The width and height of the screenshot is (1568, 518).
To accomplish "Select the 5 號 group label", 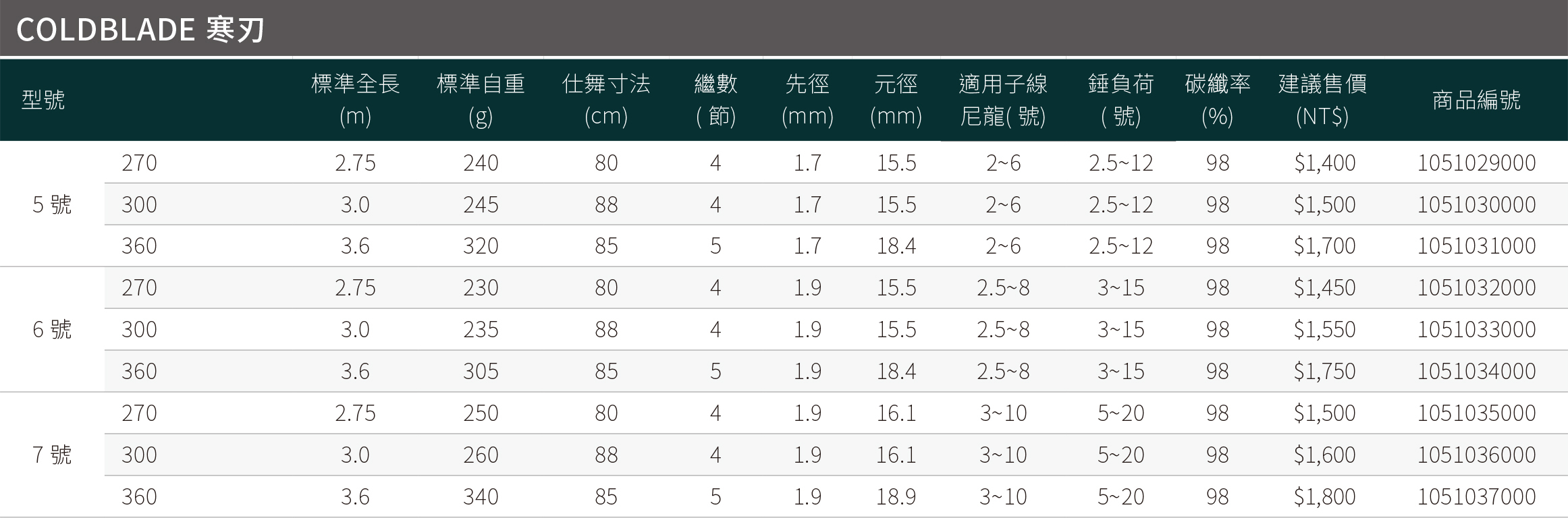I will pyautogui.click(x=52, y=204).
